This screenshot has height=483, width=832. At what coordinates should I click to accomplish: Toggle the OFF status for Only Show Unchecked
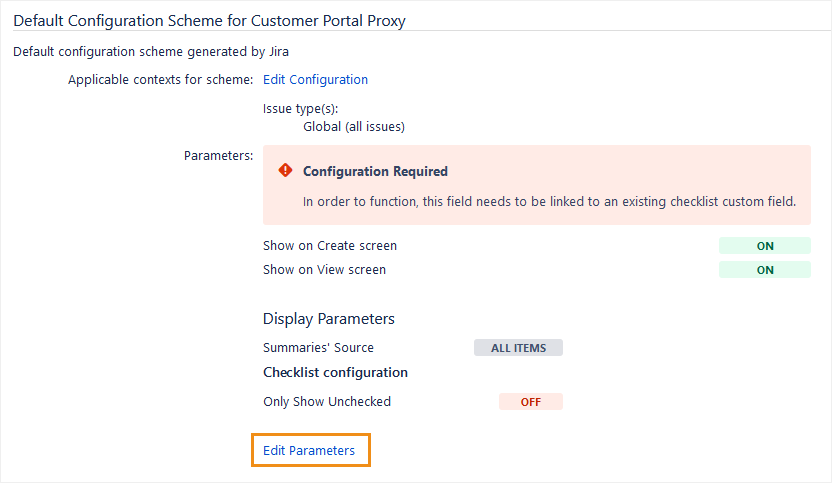531,402
